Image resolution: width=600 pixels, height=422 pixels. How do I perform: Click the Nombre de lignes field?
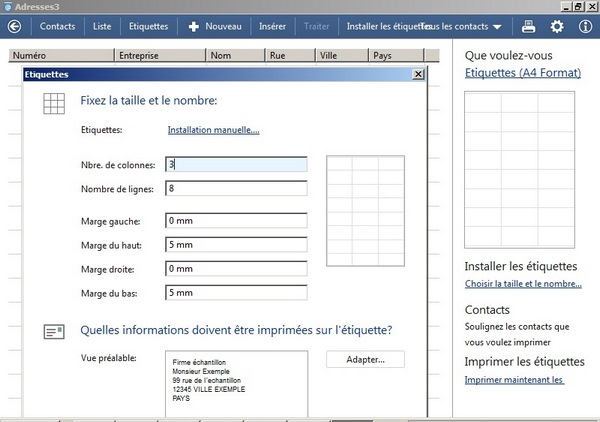236,188
